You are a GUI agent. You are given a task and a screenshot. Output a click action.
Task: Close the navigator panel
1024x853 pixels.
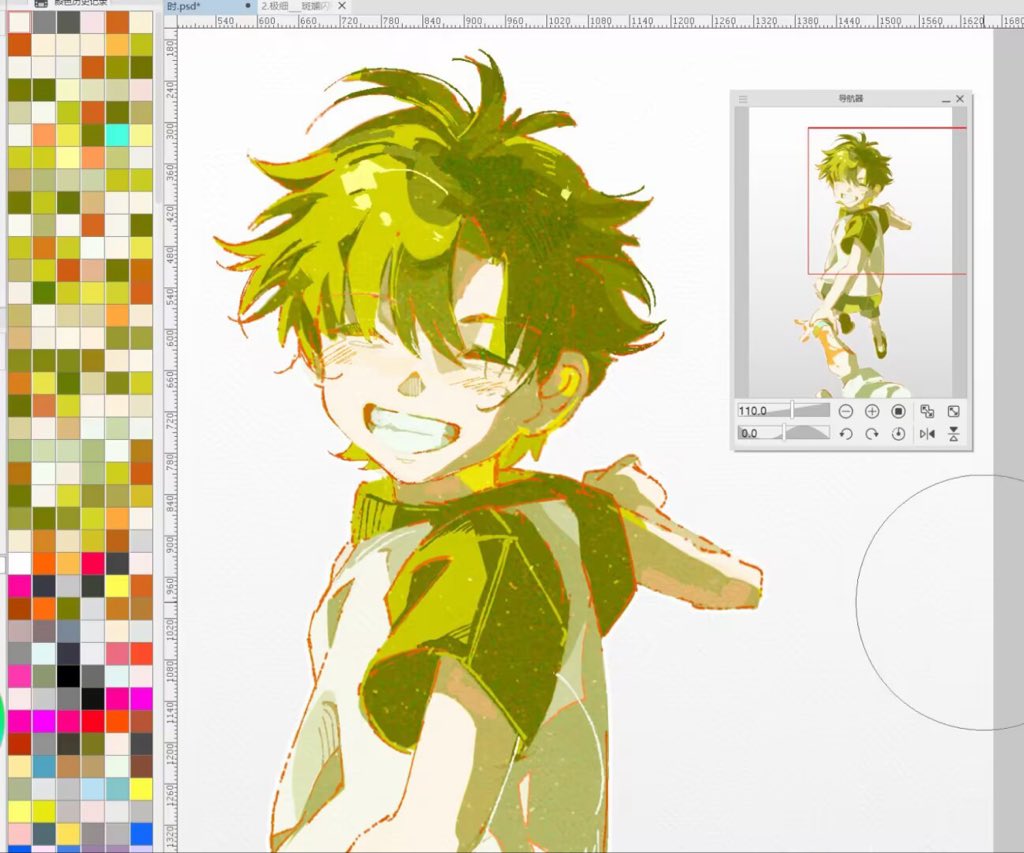coord(960,99)
